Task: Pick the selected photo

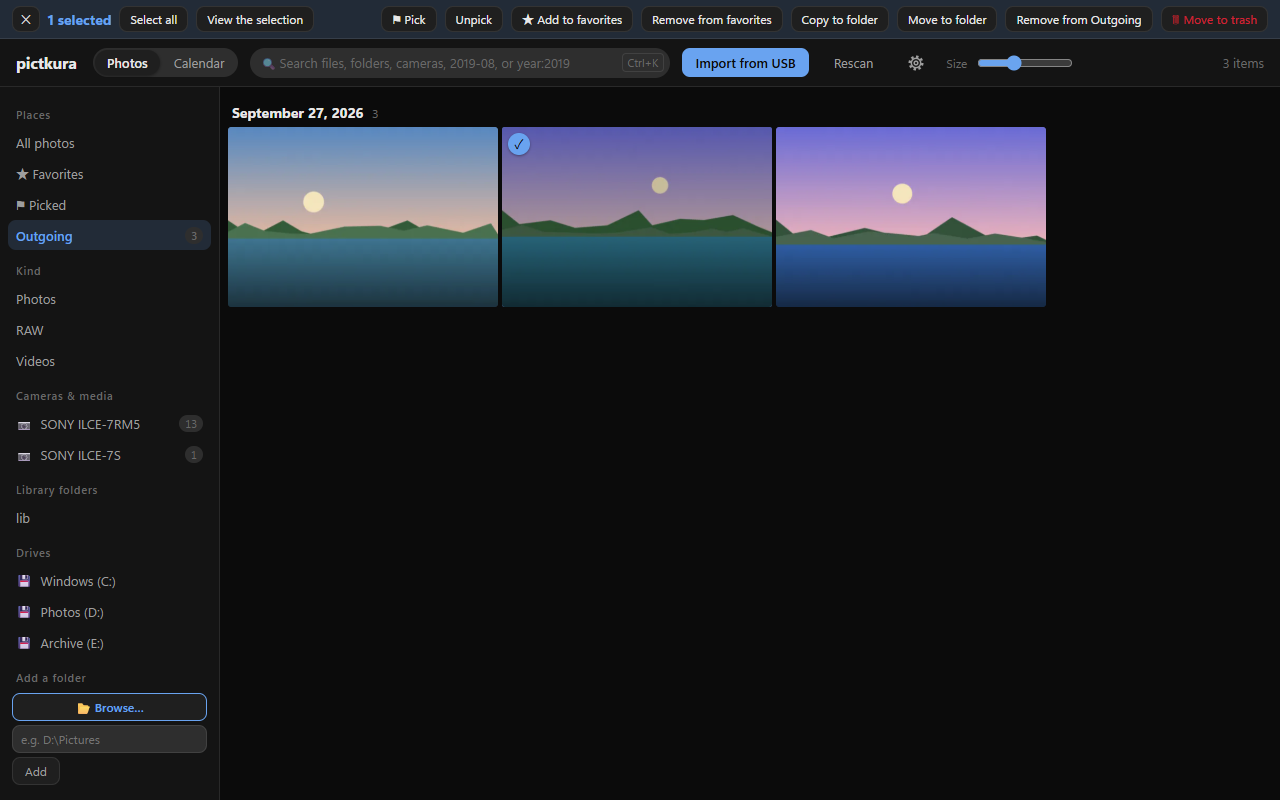Action: click(409, 19)
